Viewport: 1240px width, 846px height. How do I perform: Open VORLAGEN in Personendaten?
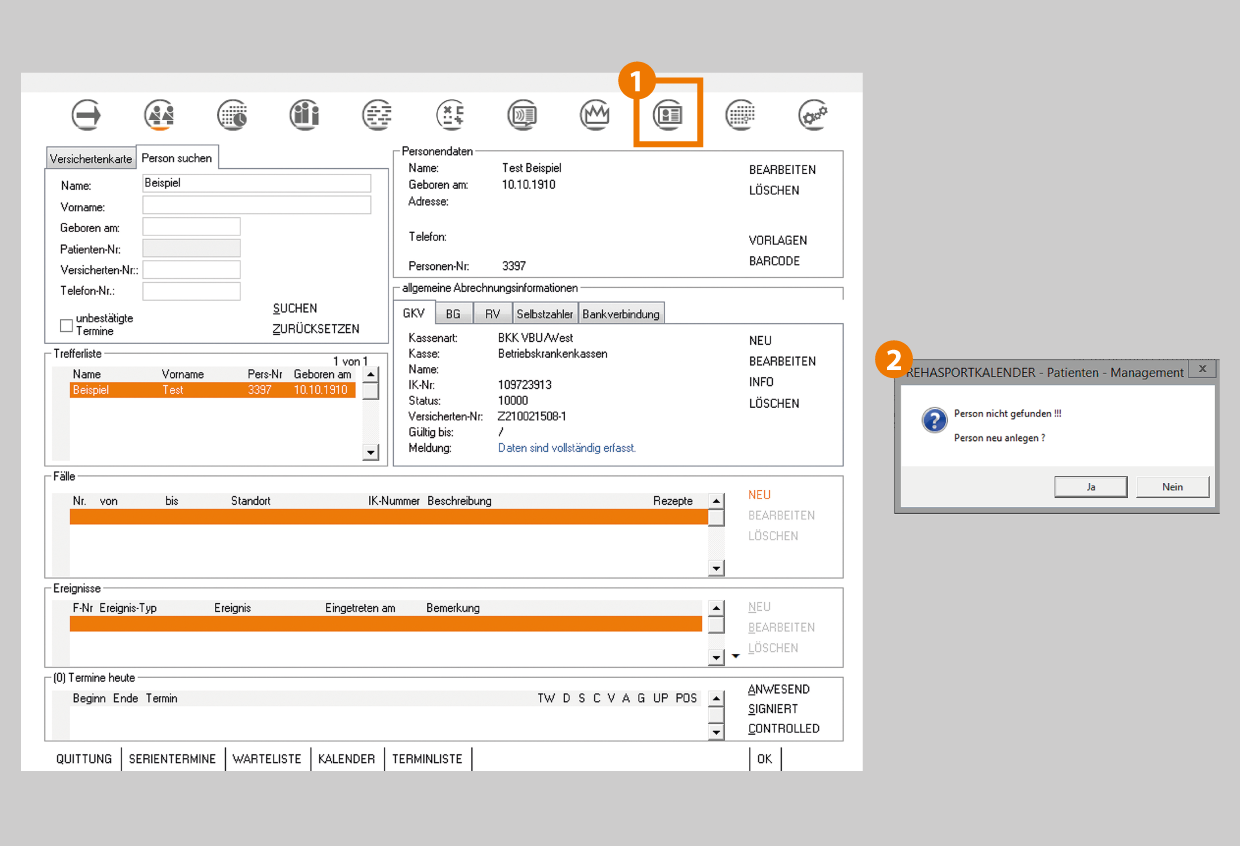[x=778, y=241]
